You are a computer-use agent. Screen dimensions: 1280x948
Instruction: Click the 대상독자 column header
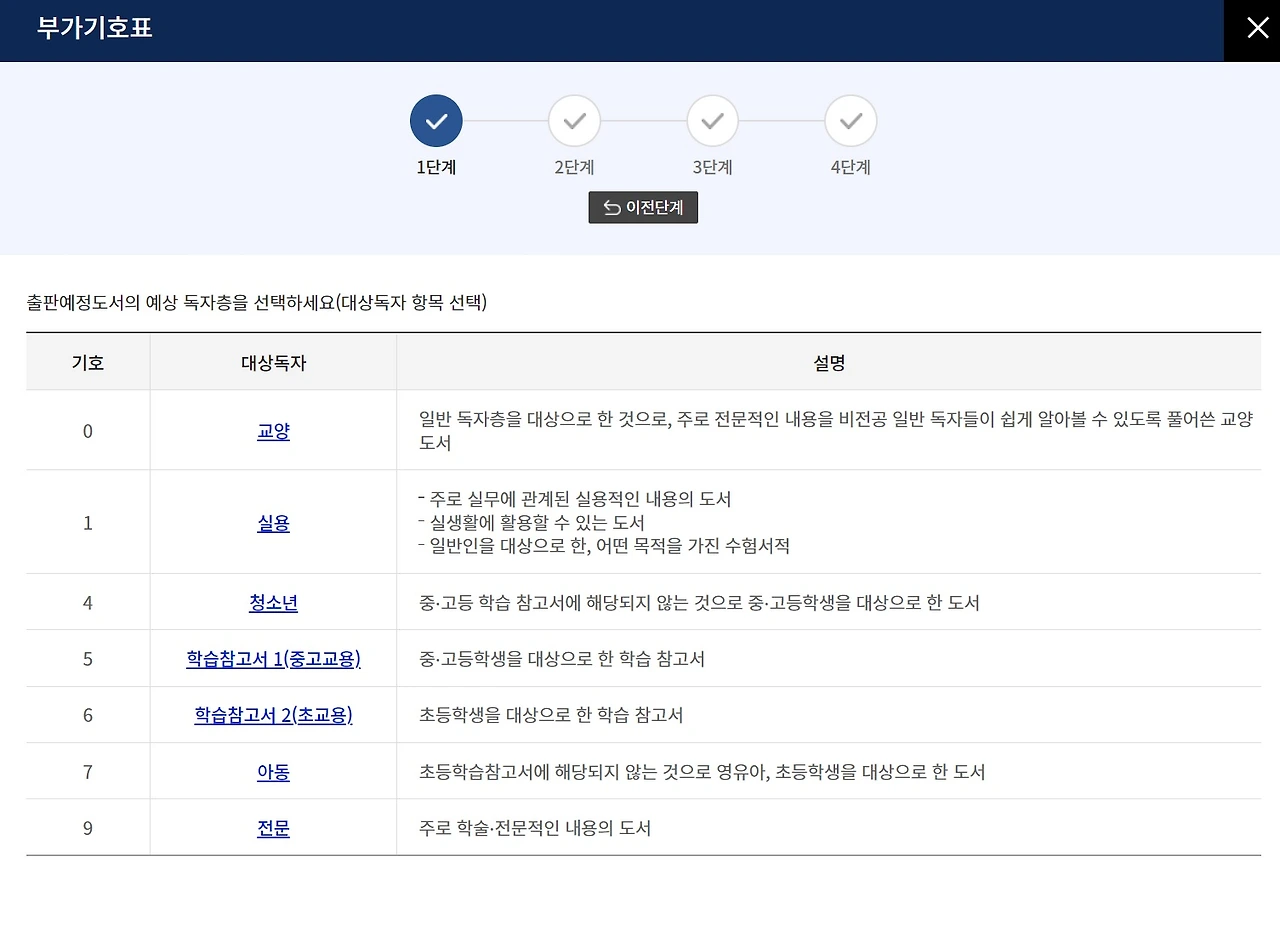point(273,362)
